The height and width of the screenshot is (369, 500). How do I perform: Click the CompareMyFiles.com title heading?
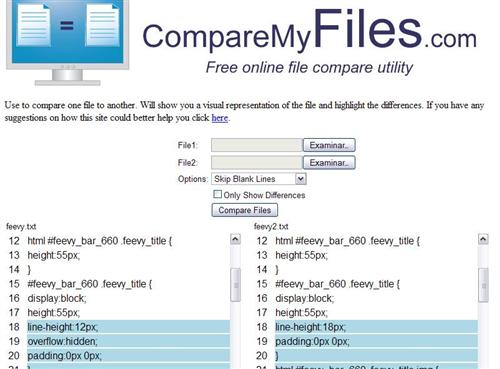point(310,31)
